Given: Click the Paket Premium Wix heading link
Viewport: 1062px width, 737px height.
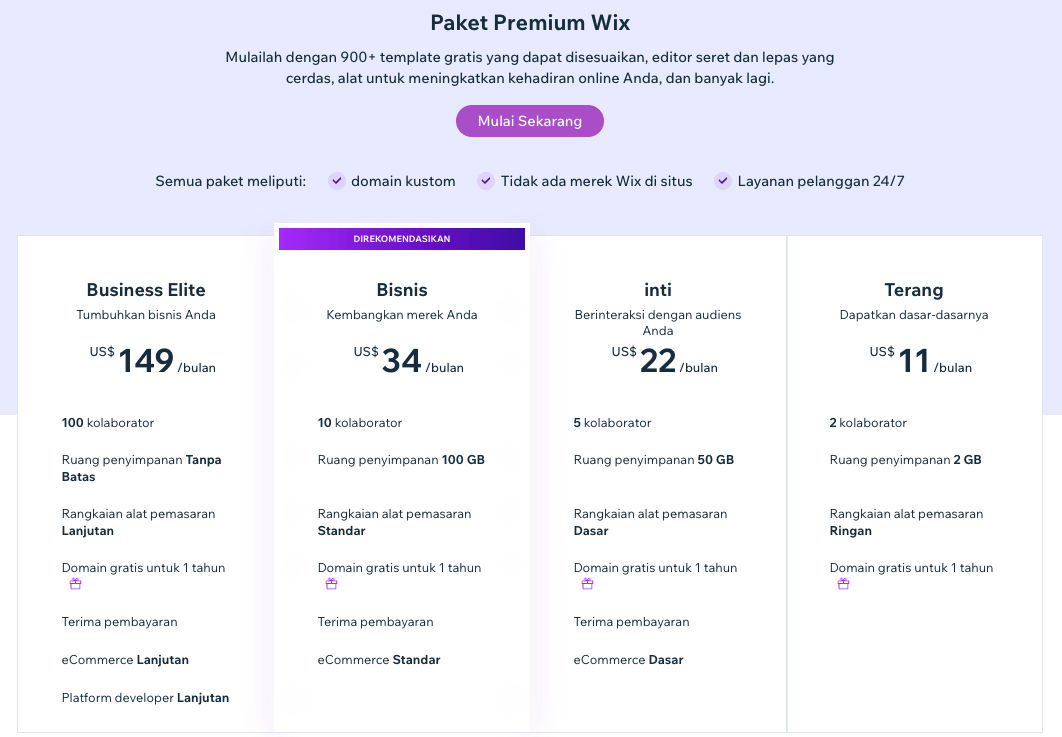Looking at the screenshot, I should 530,21.
